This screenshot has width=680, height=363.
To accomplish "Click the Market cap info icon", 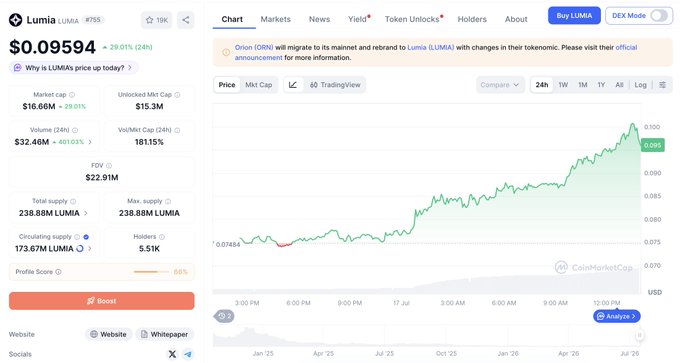I will point(72,95).
